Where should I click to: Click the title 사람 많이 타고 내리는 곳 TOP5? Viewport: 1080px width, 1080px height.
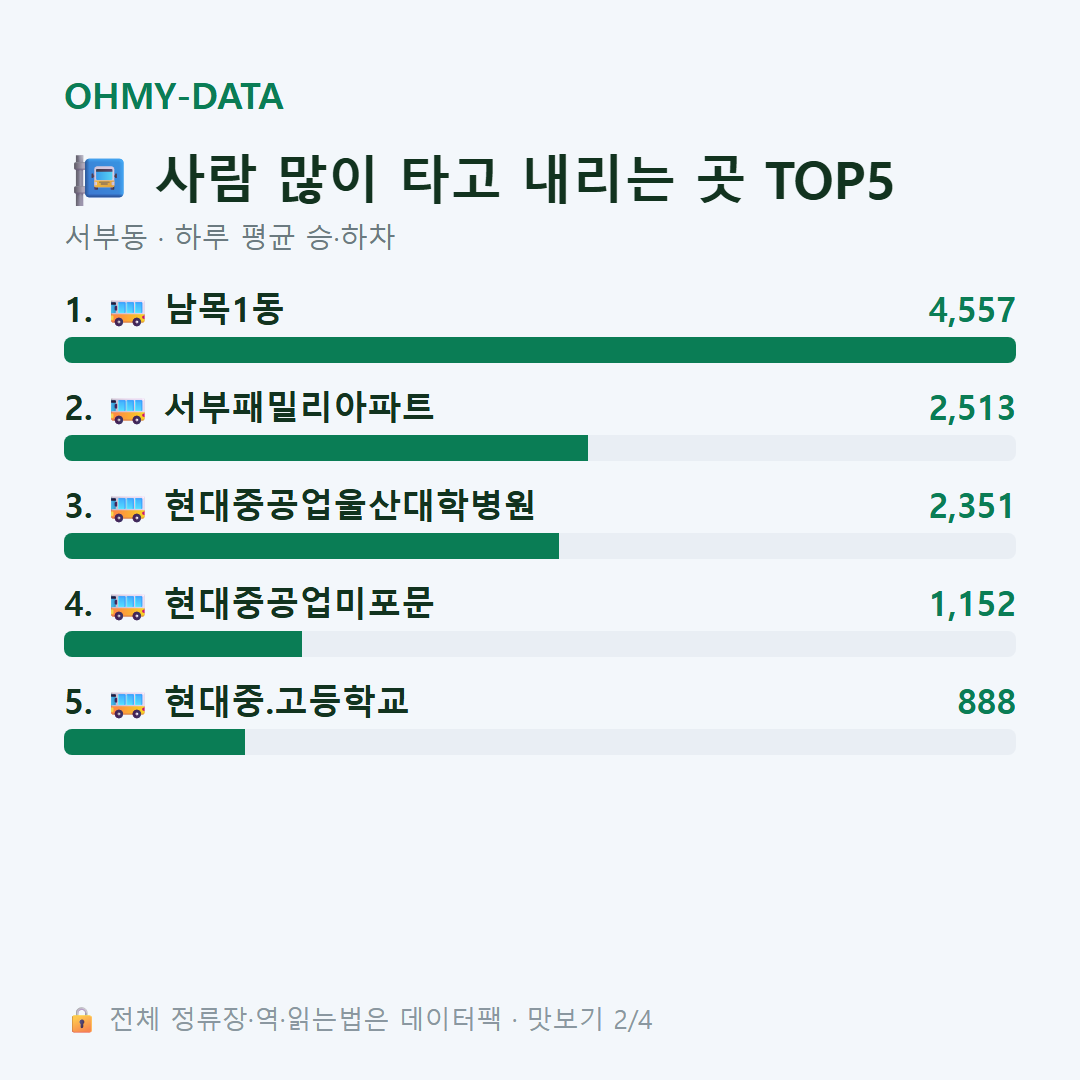point(525,180)
